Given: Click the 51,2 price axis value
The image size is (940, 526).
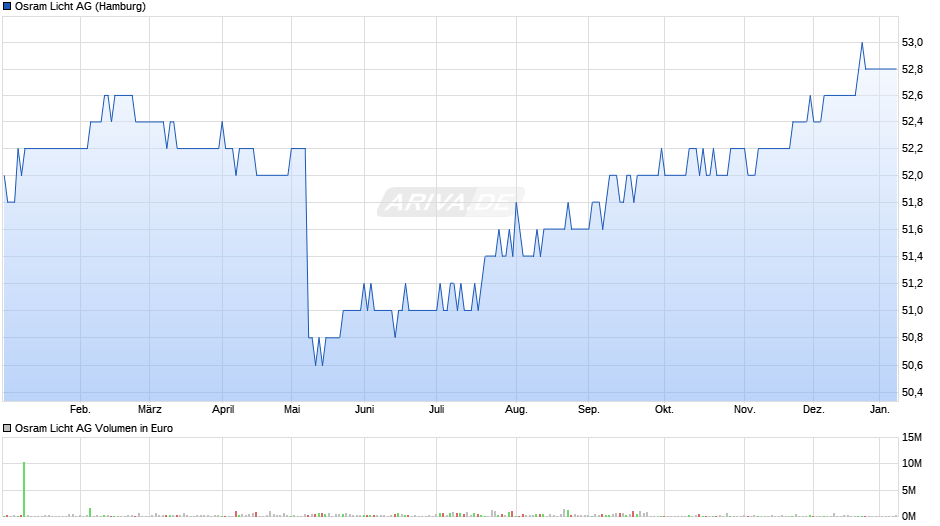Looking at the screenshot, I should point(912,284).
